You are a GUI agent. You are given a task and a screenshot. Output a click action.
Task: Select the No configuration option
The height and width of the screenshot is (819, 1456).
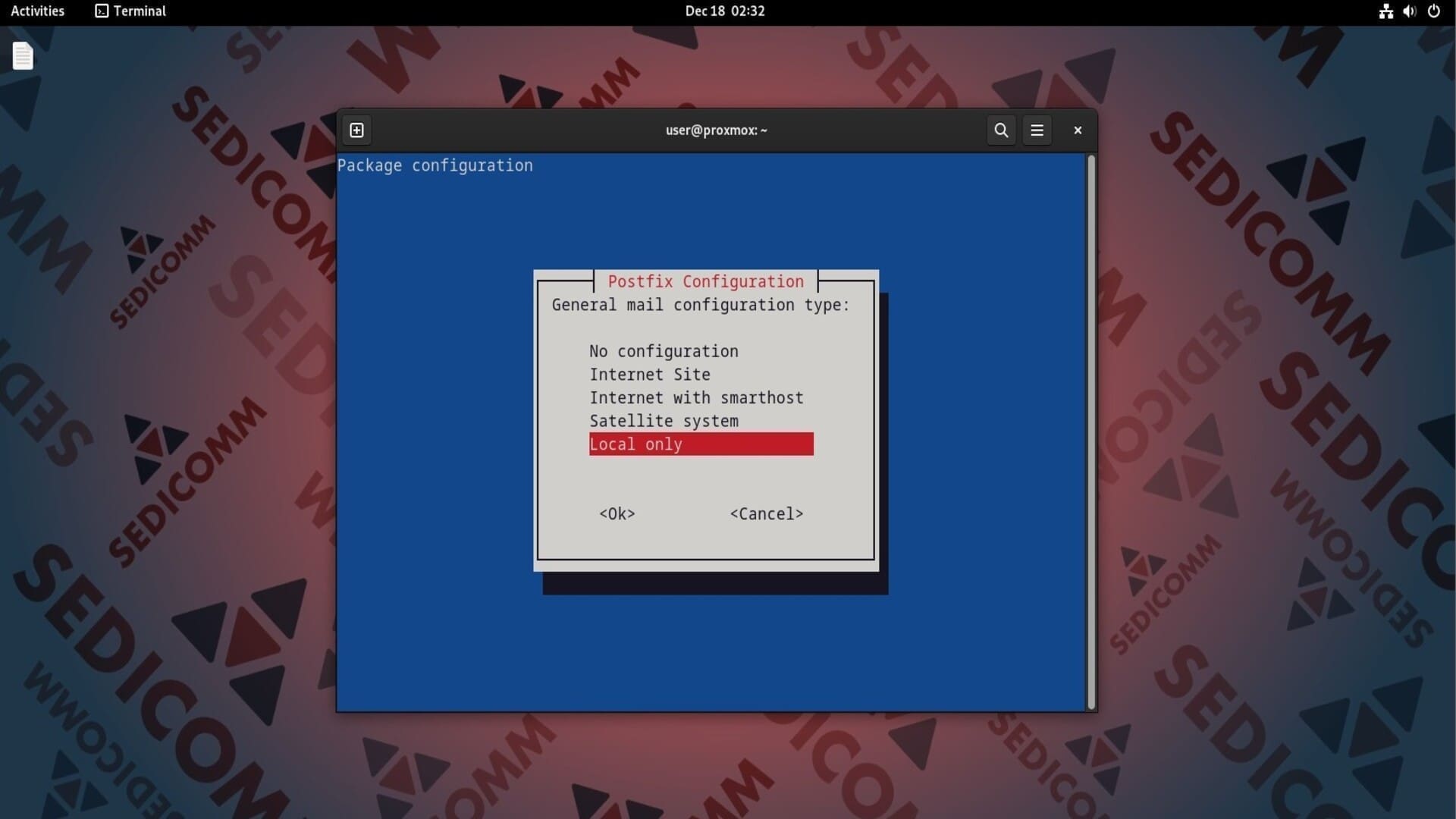point(664,351)
